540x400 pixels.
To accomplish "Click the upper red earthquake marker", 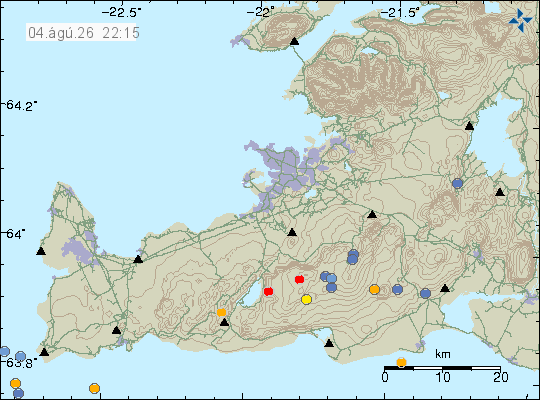I will (x=299, y=279).
